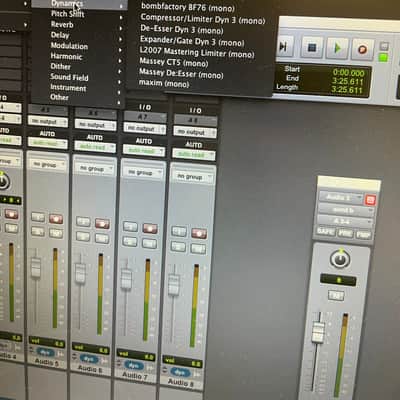Toggle the send mute button under pan knob
The width and height of the screenshot is (400, 400).
coord(336,295)
